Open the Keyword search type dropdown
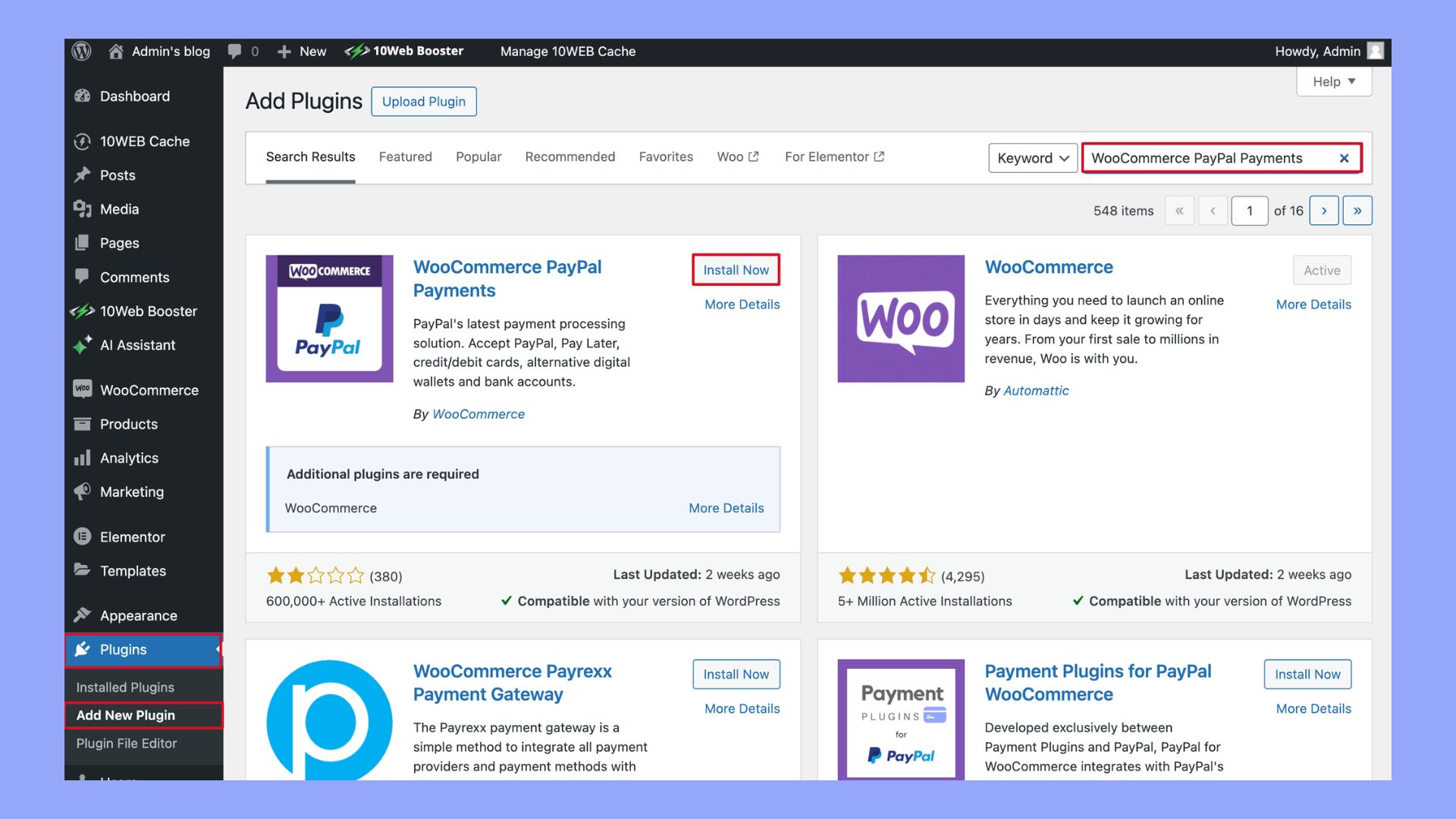 point(1032,158)
